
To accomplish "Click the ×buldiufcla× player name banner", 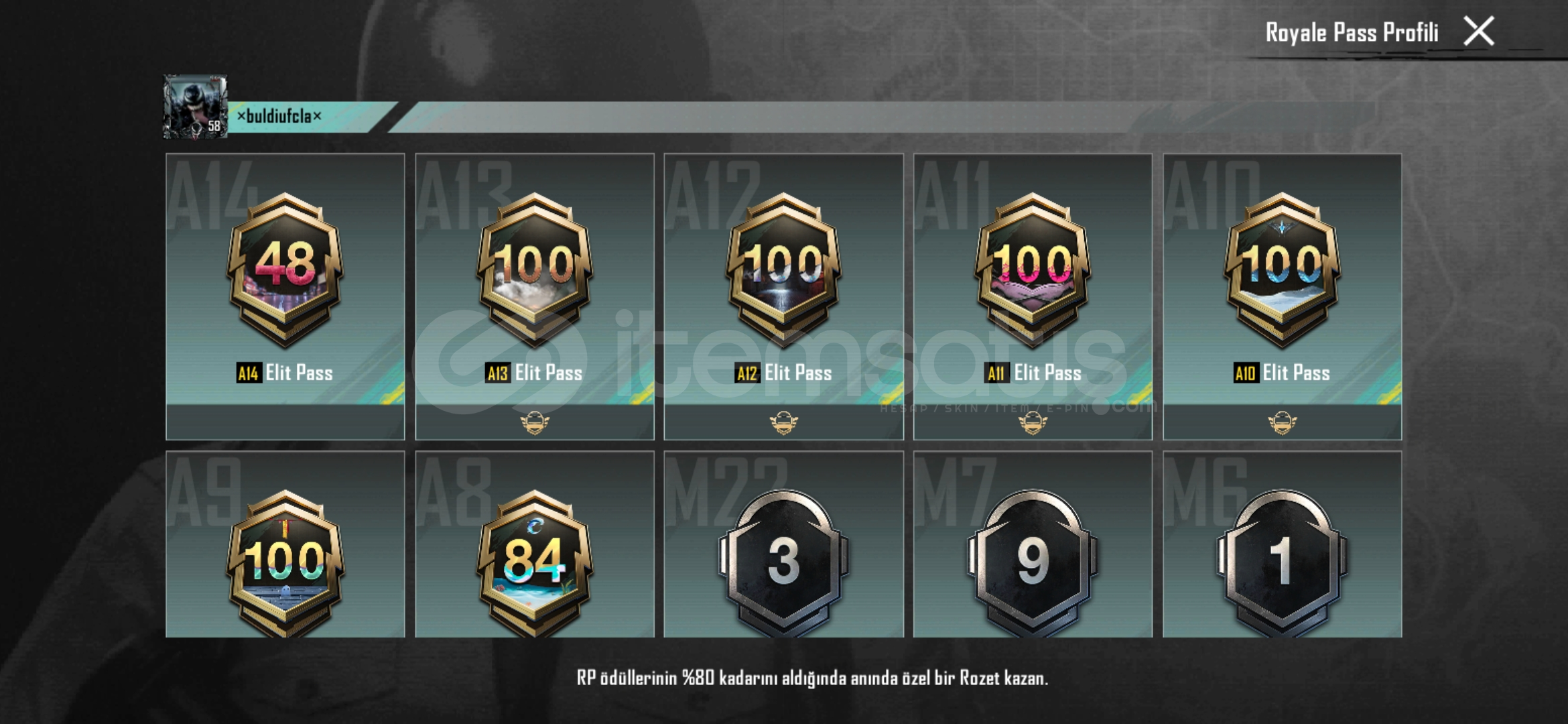I will click(279, 117).
